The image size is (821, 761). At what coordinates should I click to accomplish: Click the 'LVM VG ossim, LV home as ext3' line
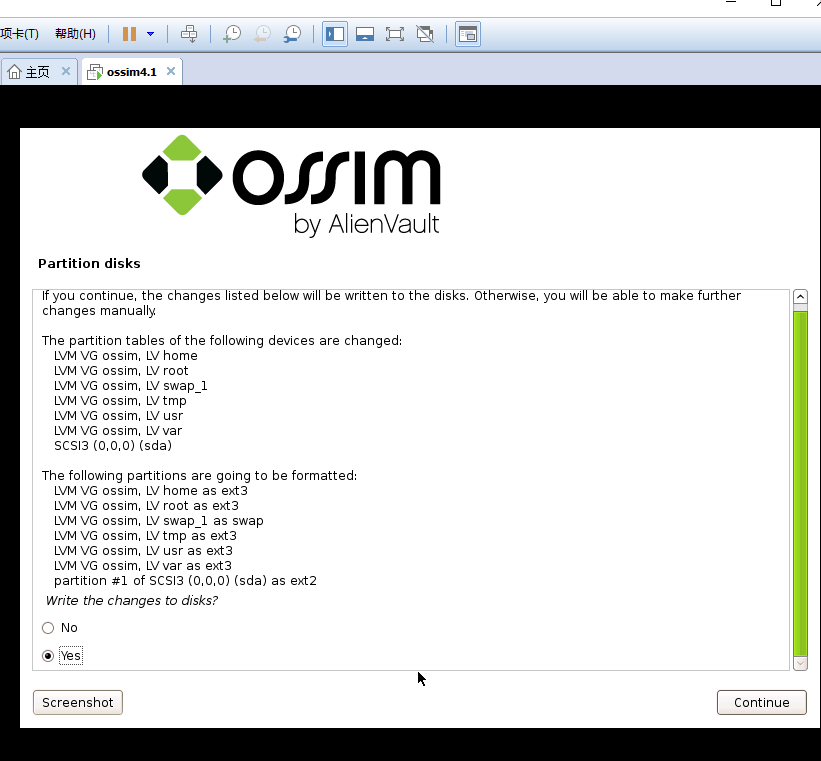151,491
